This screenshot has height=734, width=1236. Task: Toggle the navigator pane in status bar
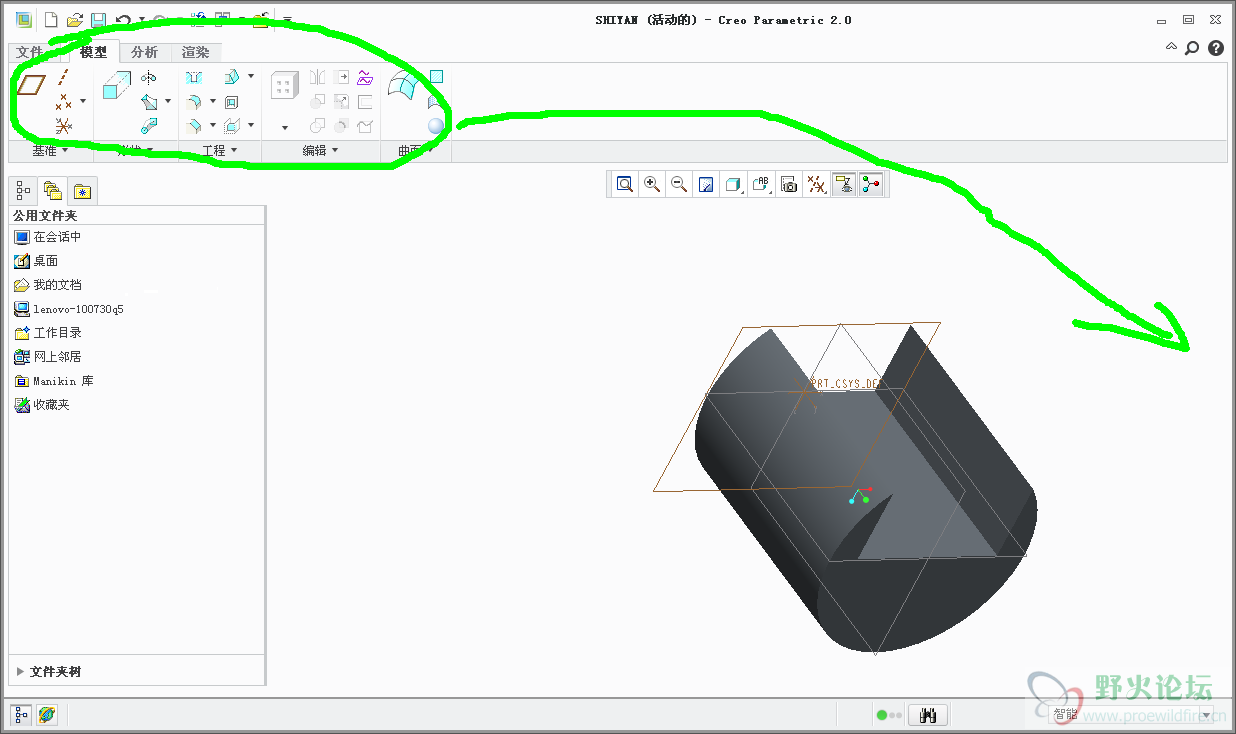pyautogui.click(x=22, y=715)
